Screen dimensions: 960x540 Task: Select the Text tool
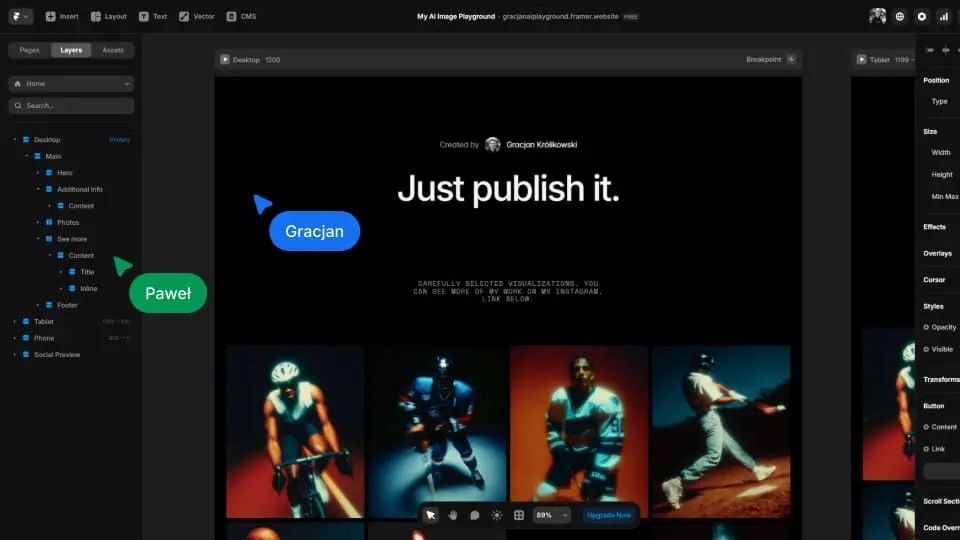tap(152, 17)
